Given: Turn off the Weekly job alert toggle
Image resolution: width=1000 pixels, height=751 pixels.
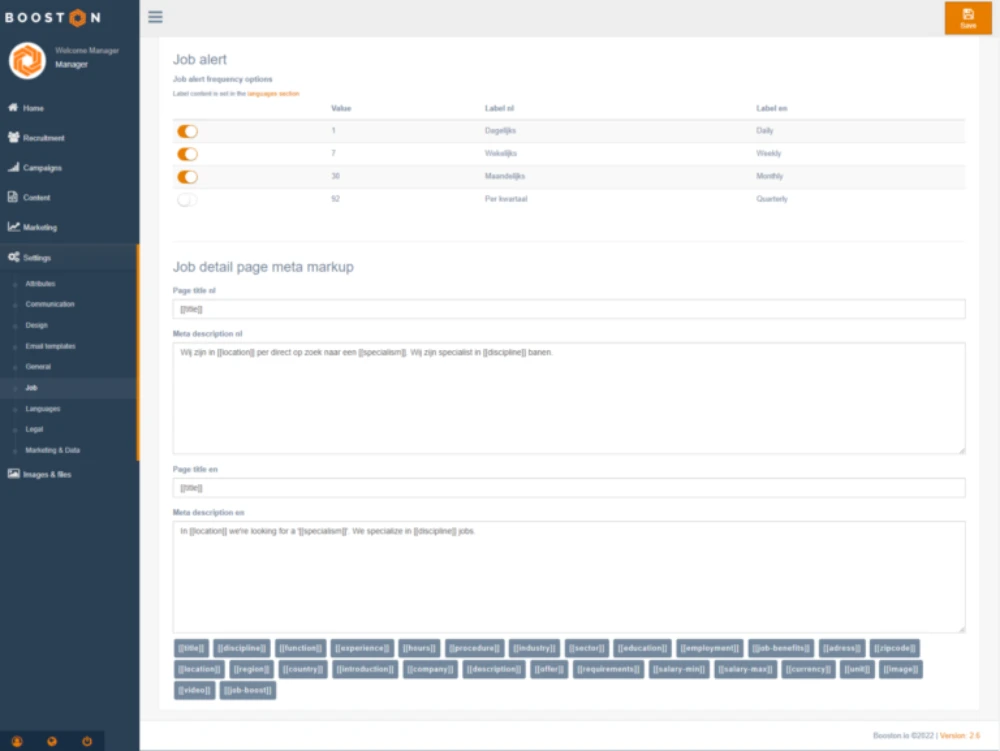Looking at the screenshot, I should (187, 154).
